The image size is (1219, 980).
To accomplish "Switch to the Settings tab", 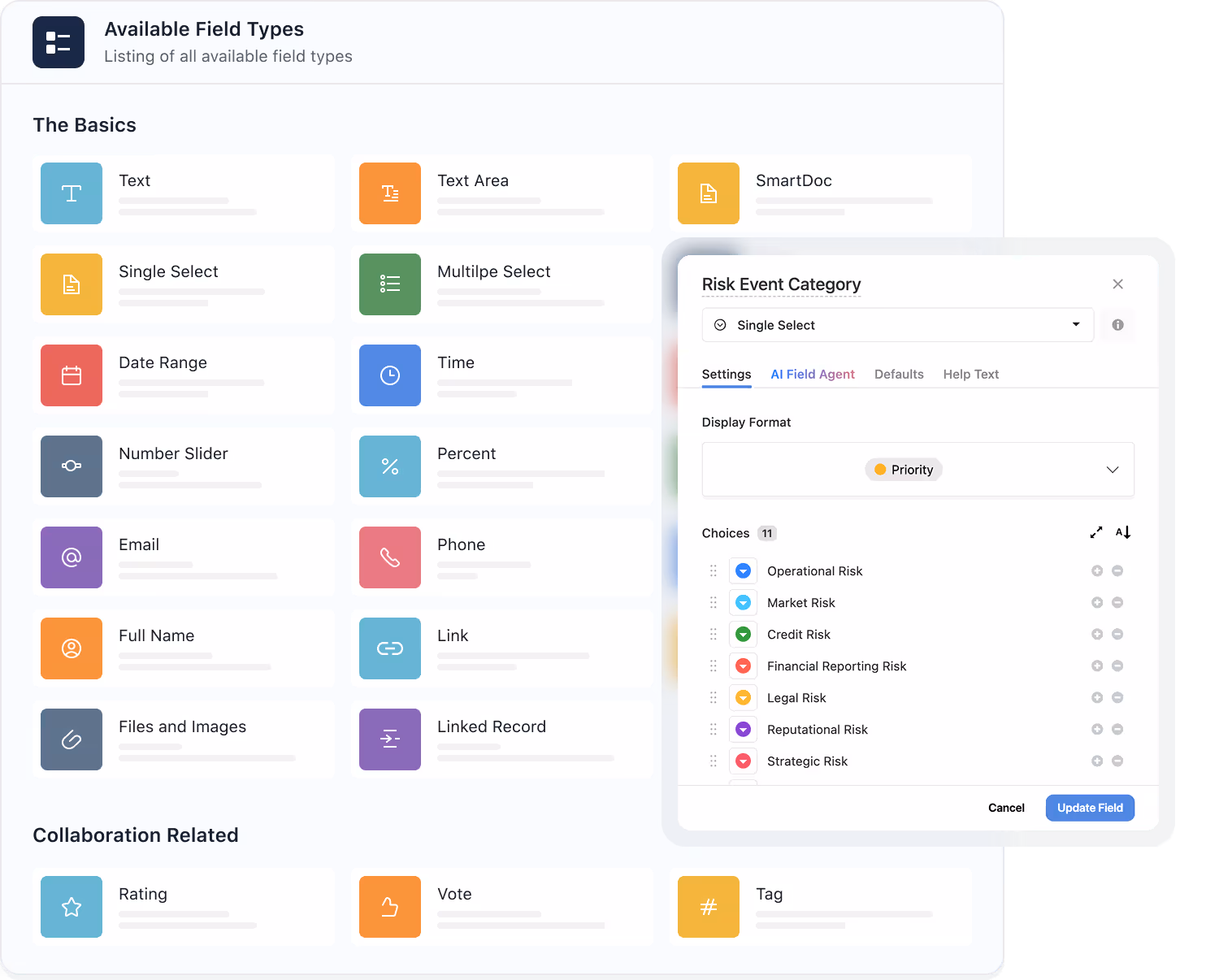I will (727, 375).
